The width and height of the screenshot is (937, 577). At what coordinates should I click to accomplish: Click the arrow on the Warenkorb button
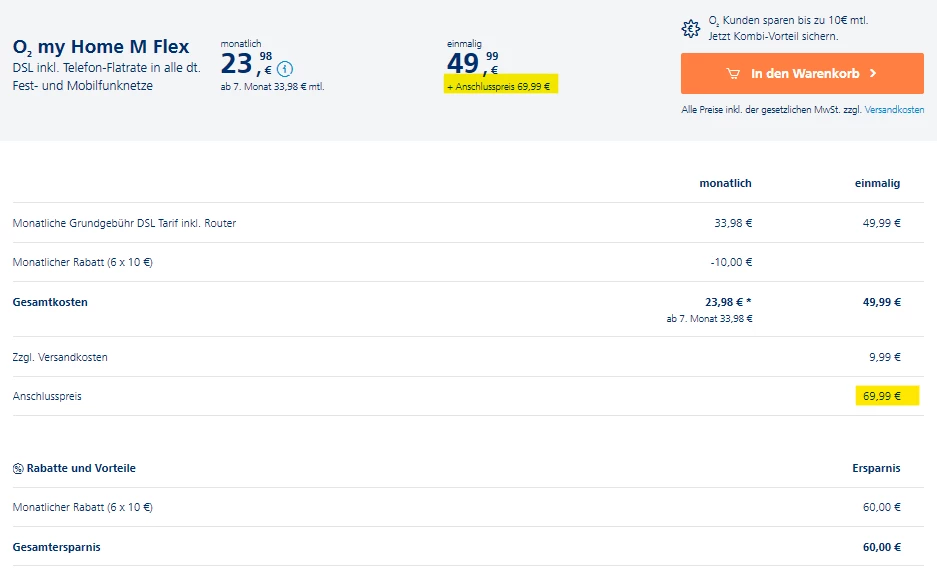click(873, 73)
